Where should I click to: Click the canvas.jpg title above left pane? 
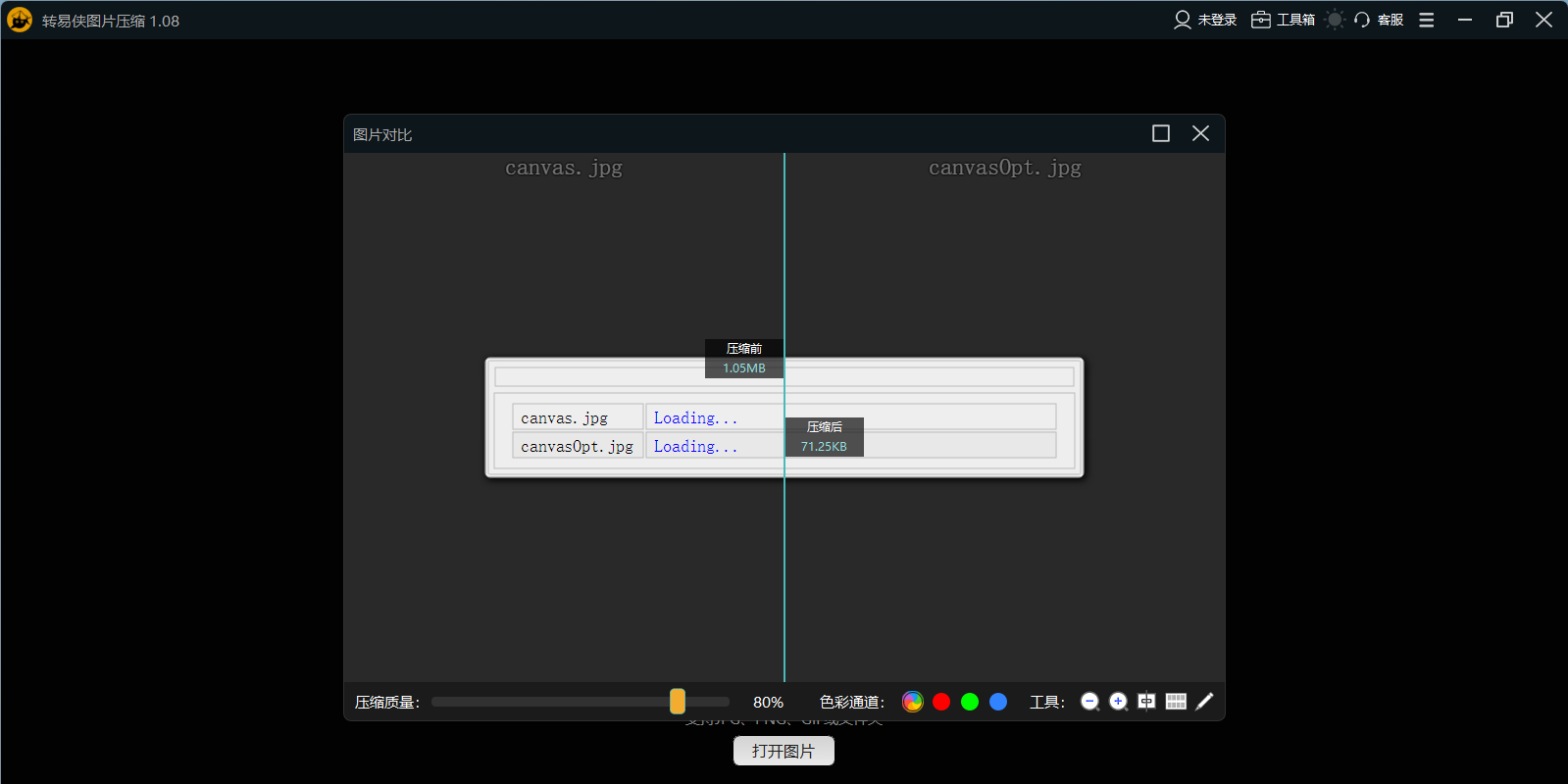pos(564,168)
